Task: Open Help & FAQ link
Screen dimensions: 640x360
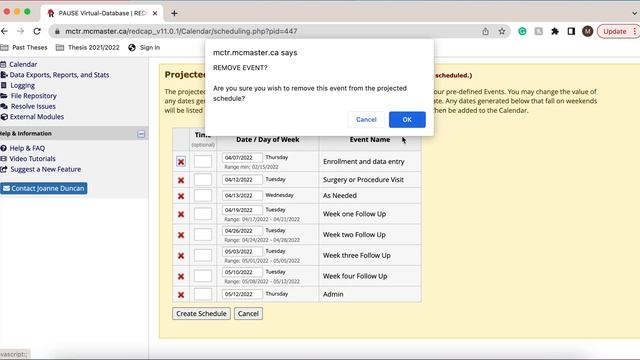Action: coord(27,148)
